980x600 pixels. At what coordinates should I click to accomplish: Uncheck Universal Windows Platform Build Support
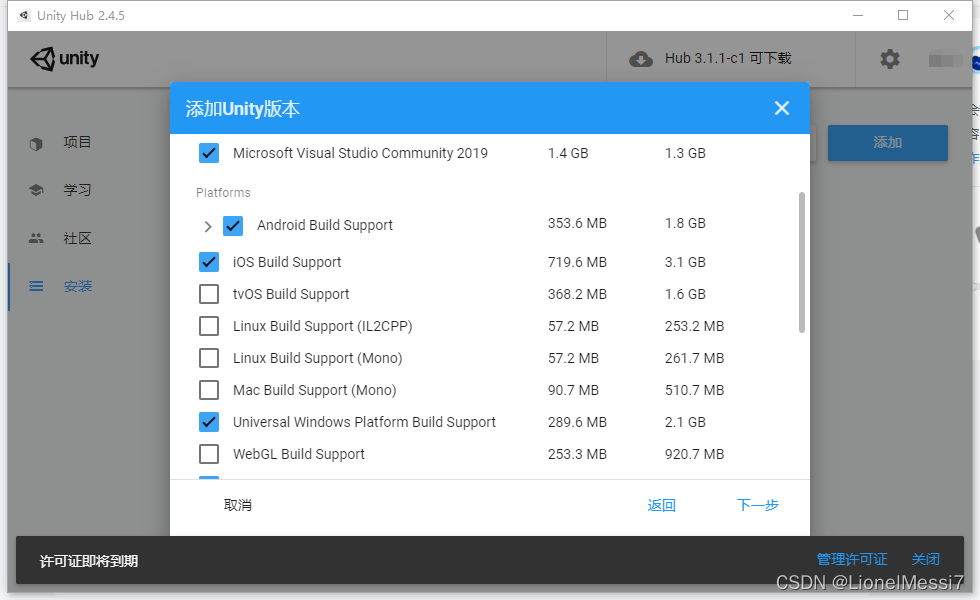click(x=209, y=422)
